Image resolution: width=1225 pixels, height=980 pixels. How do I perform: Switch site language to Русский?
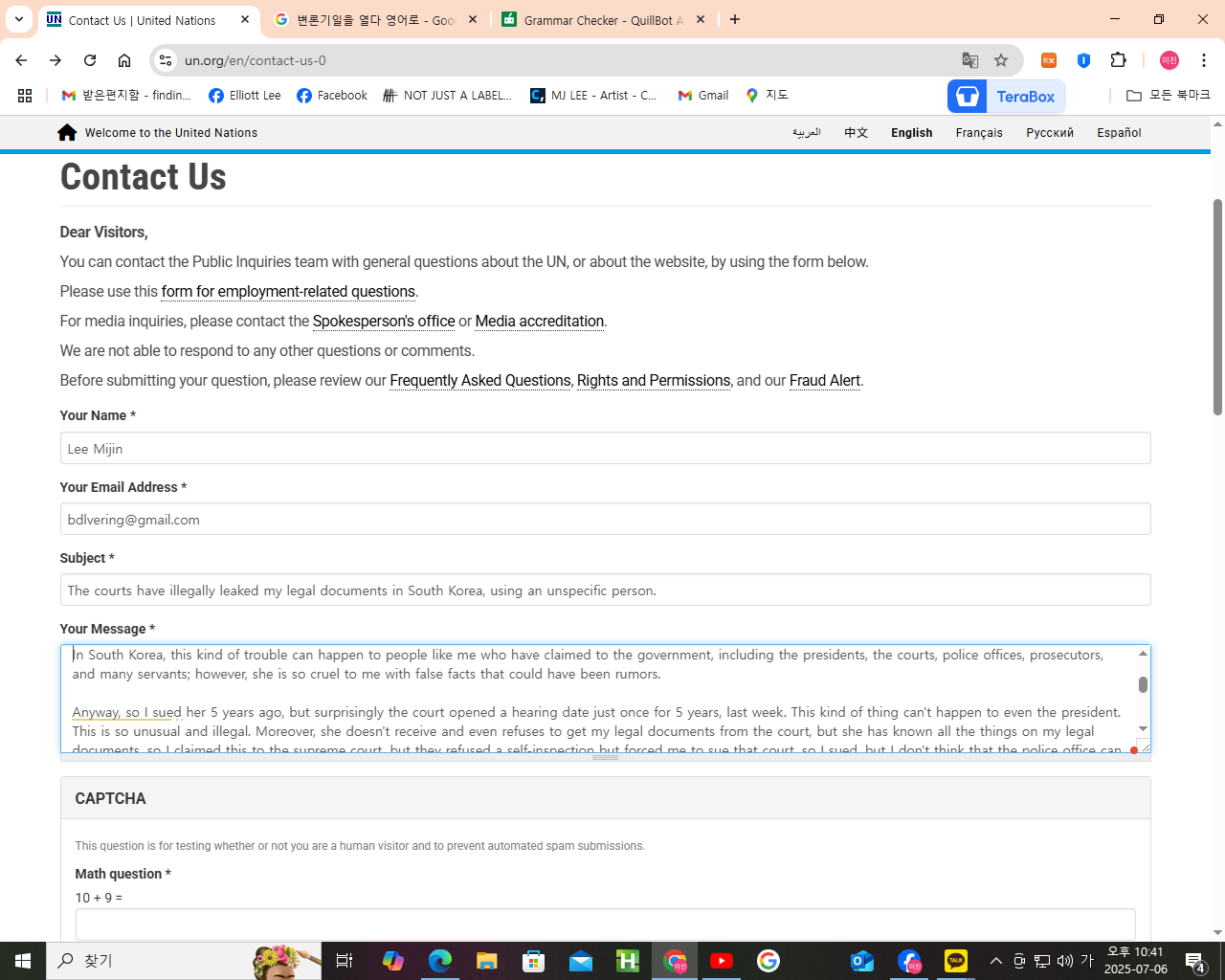1050,133
